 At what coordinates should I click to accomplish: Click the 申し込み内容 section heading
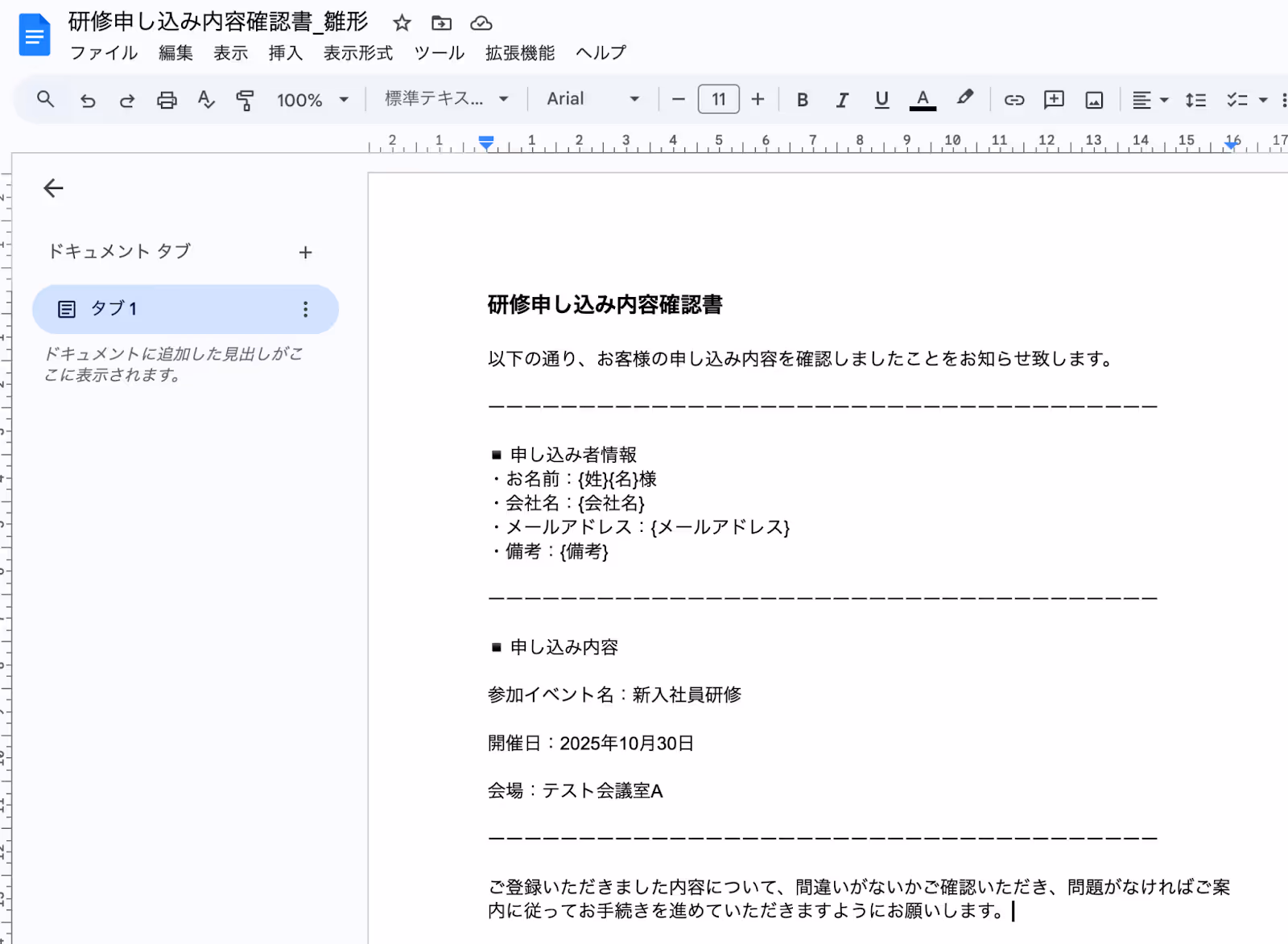(555, 647)
